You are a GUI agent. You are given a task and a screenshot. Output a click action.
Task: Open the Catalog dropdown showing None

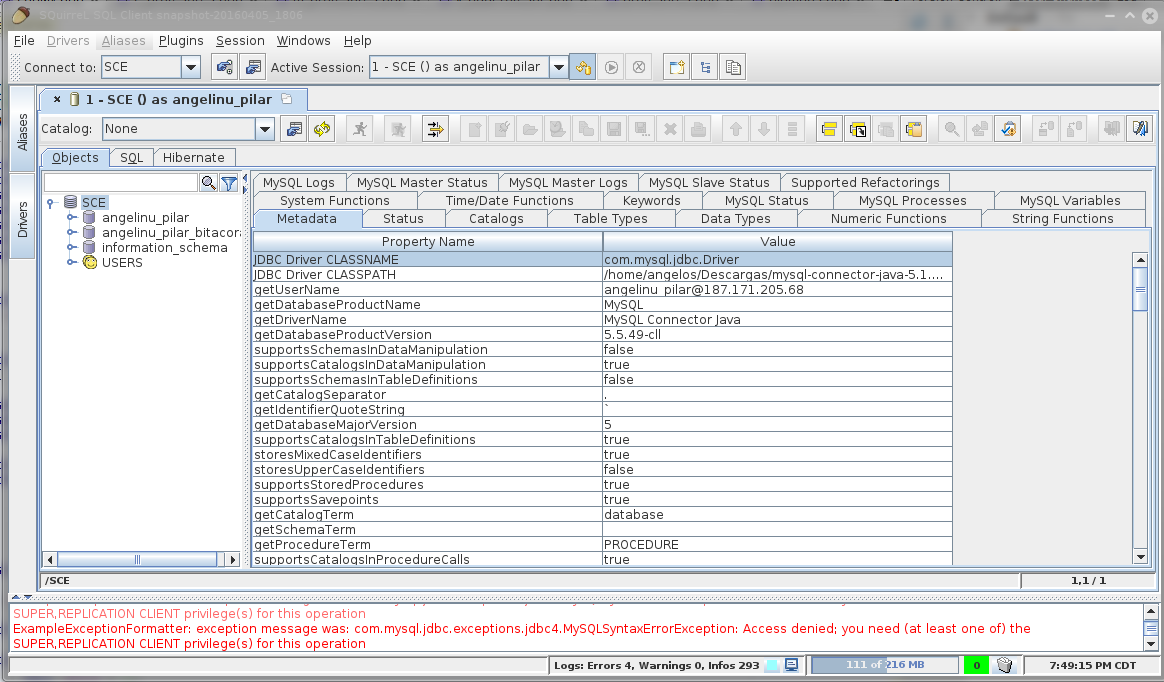pyautogui.click(x=264, y=129)
